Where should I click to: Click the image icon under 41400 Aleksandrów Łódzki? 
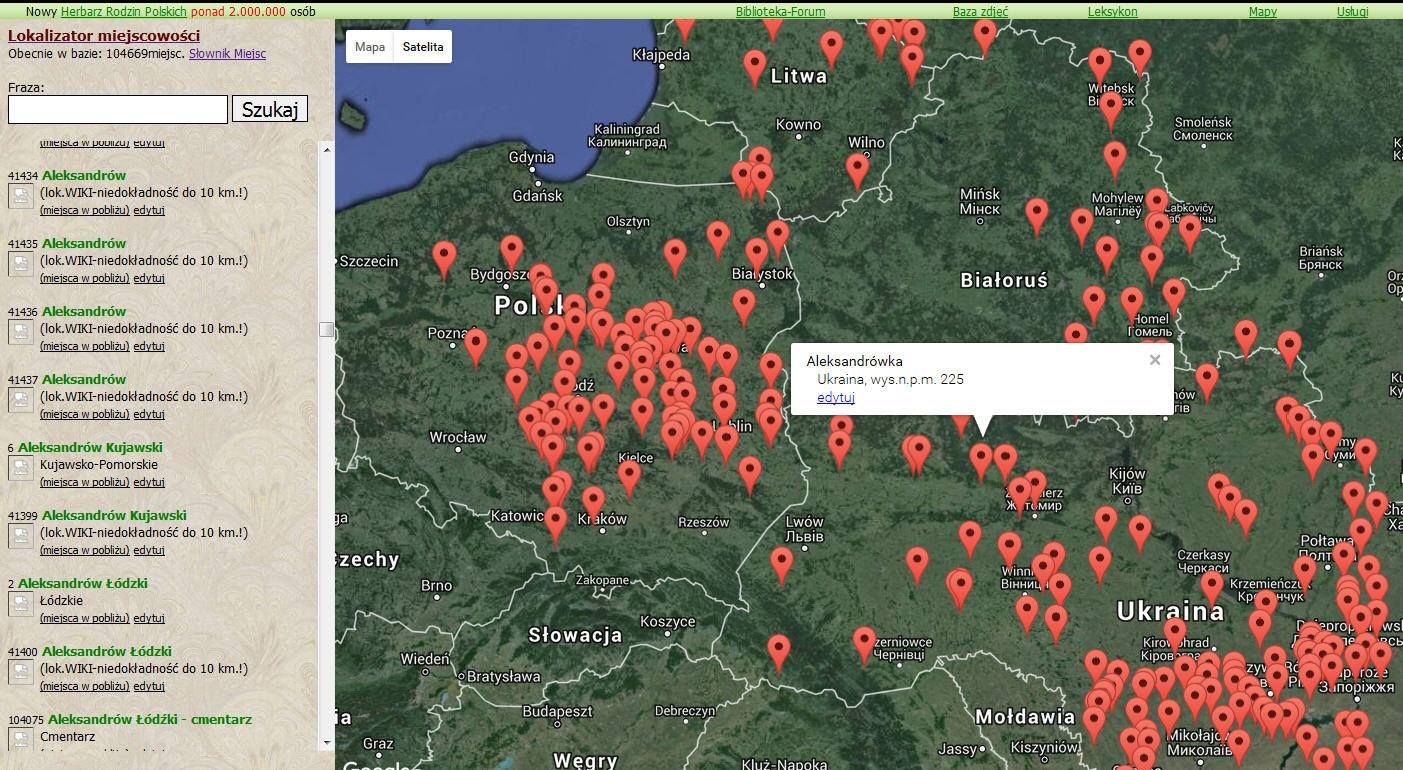tap(21, 672)
